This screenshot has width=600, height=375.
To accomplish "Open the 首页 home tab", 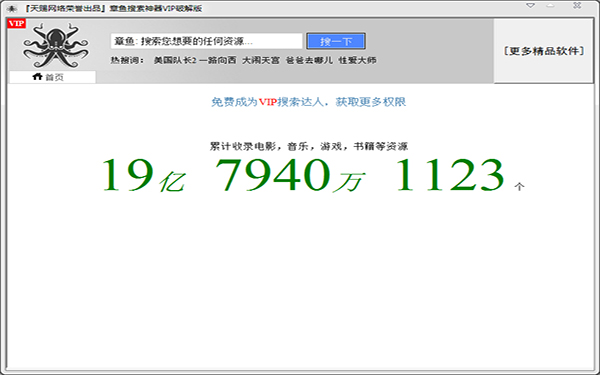I will (52, 77).
